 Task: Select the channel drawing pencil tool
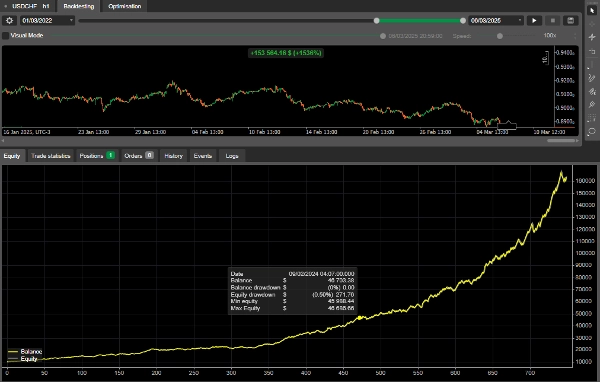(x=592, y=91)
